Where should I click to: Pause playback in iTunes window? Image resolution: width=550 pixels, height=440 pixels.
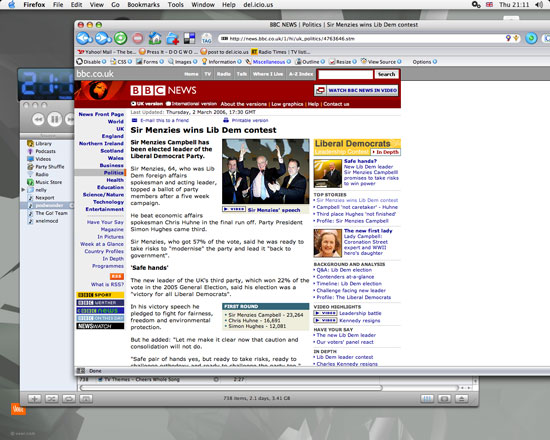pos(54,120)
